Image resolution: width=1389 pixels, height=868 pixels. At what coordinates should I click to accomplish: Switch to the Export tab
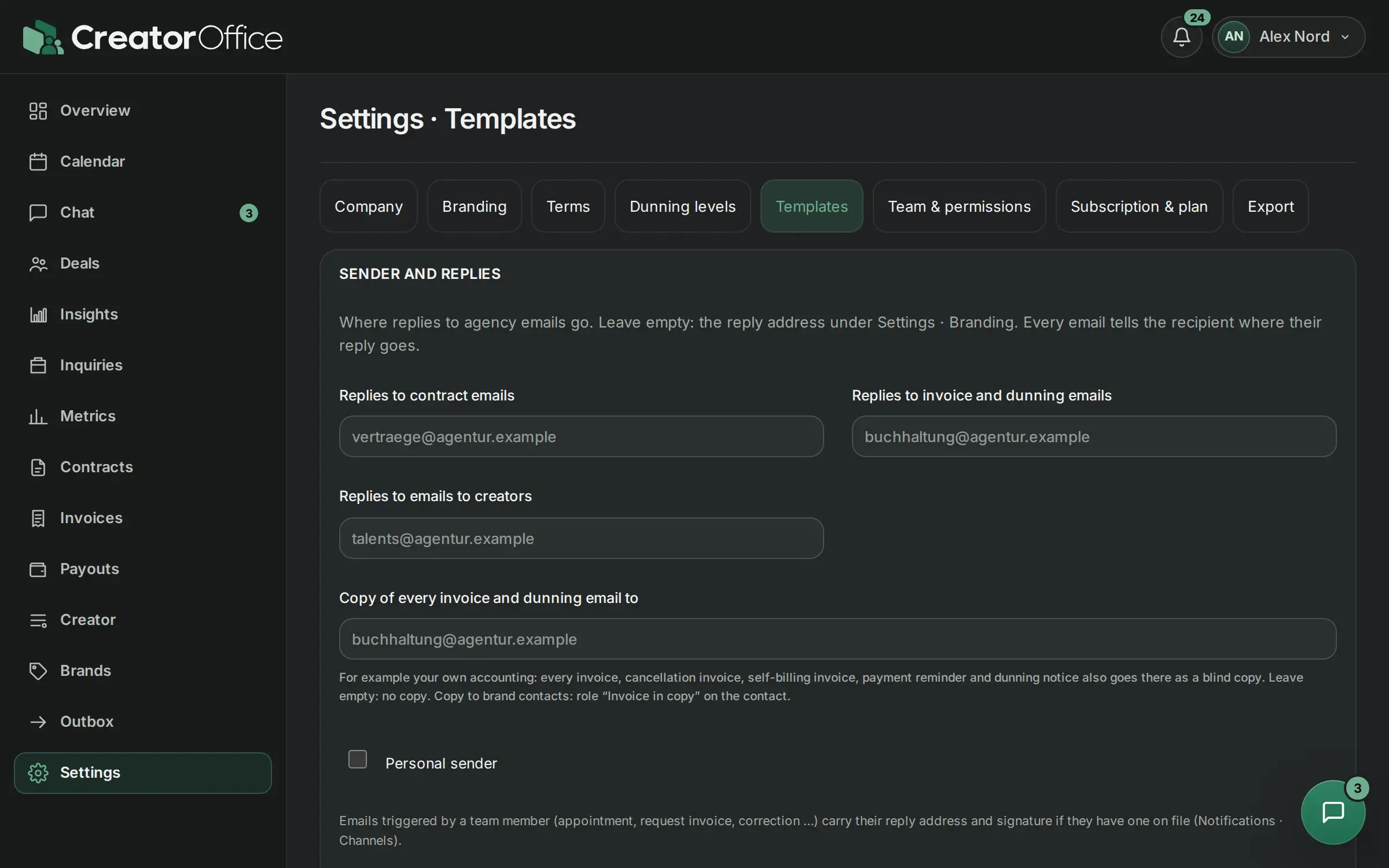(x=1271, y=206)
